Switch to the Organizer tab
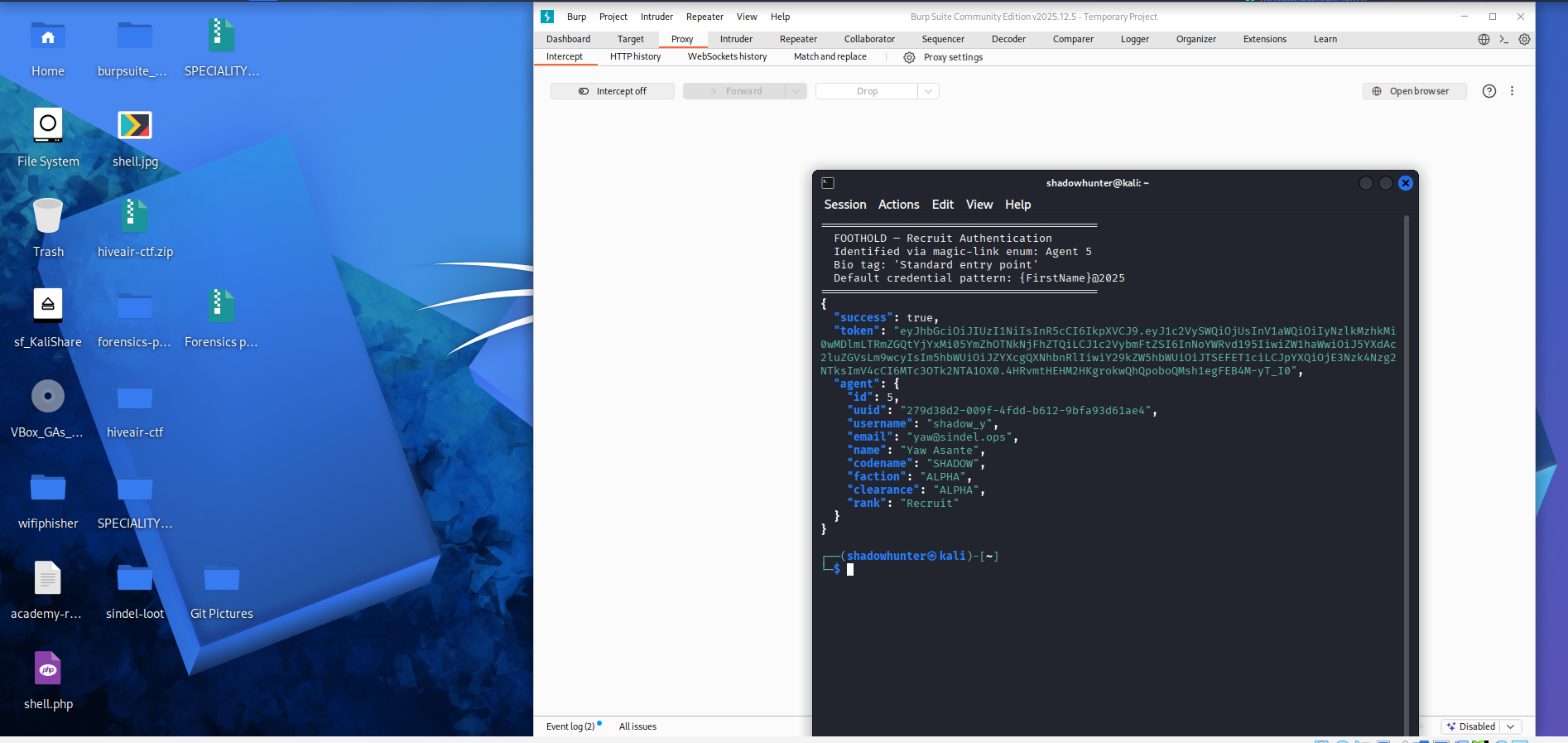 click(x=1196, y=39)
